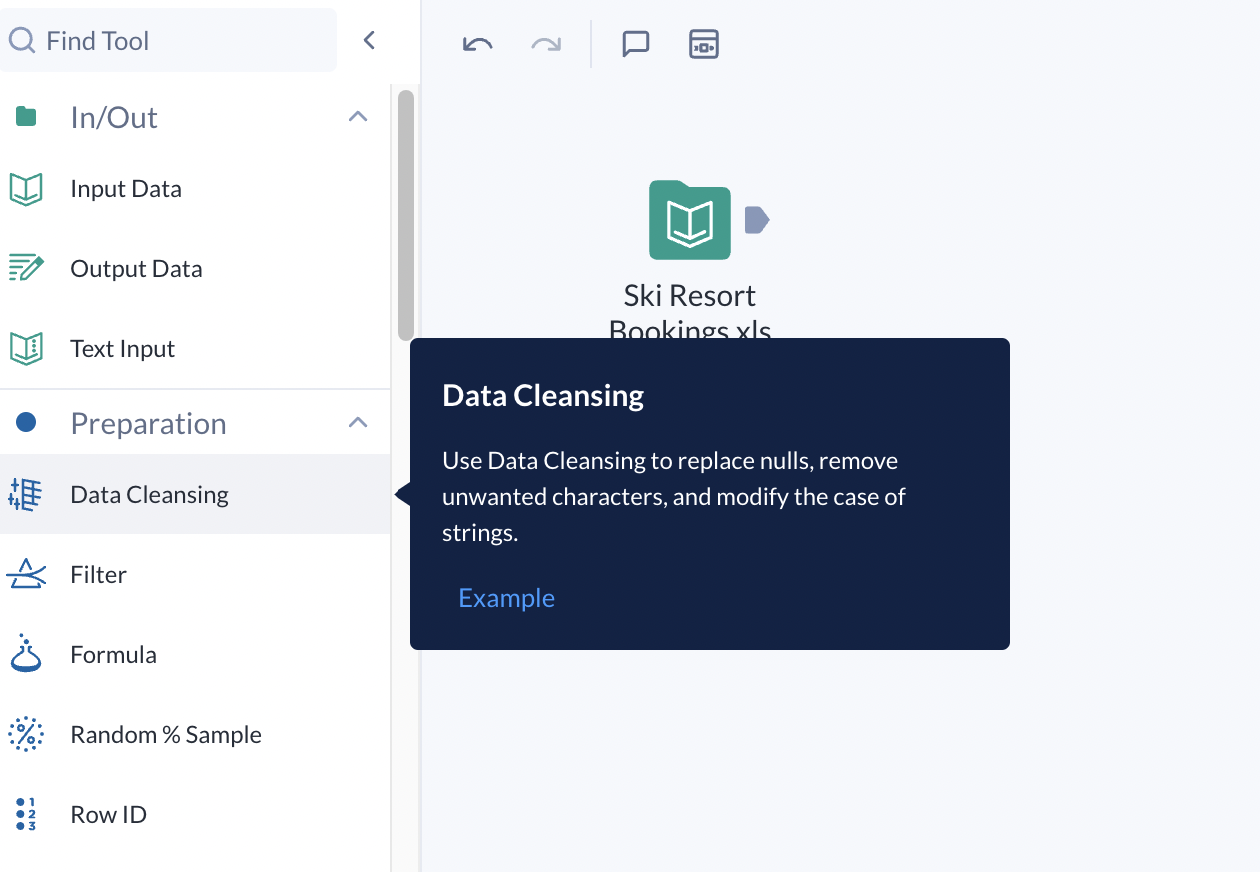The image size is (1260, 872).
Task: Click inside the Find Tool search field
Action: pos(170,40)
